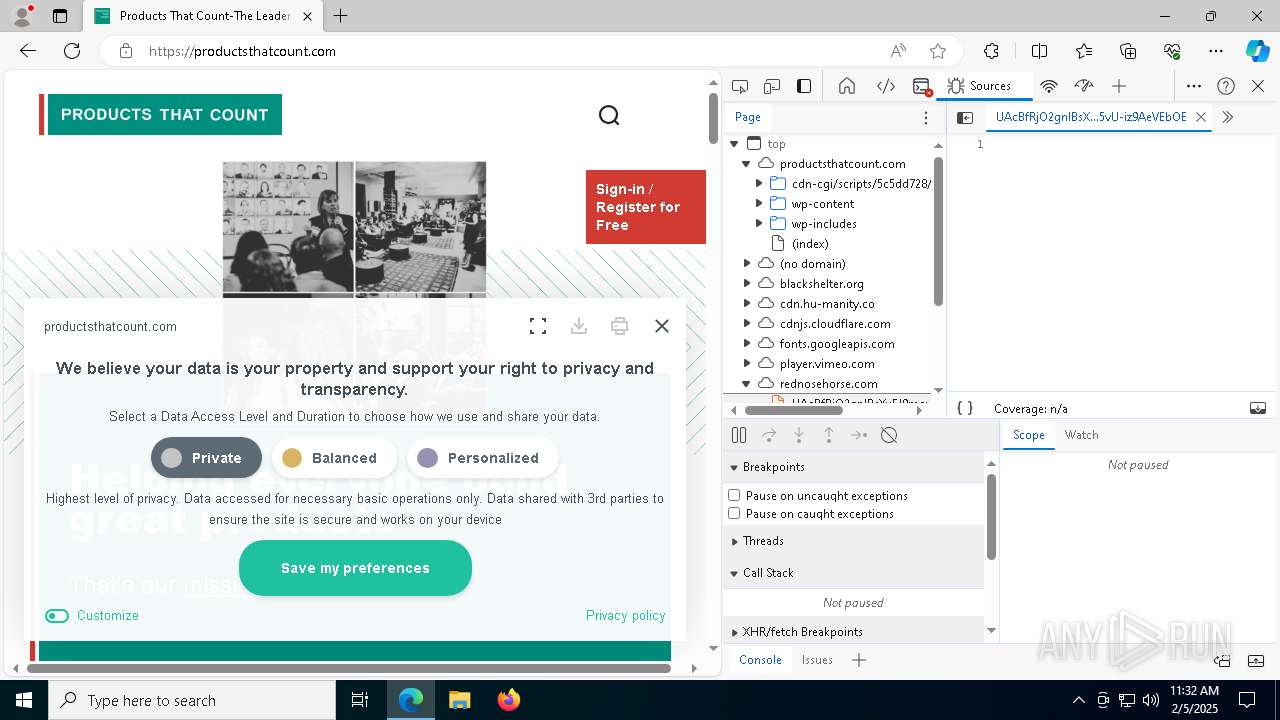Select the Personalized data access level
The height and width of the screenshot is (720, 1280).
coord(482,458)
